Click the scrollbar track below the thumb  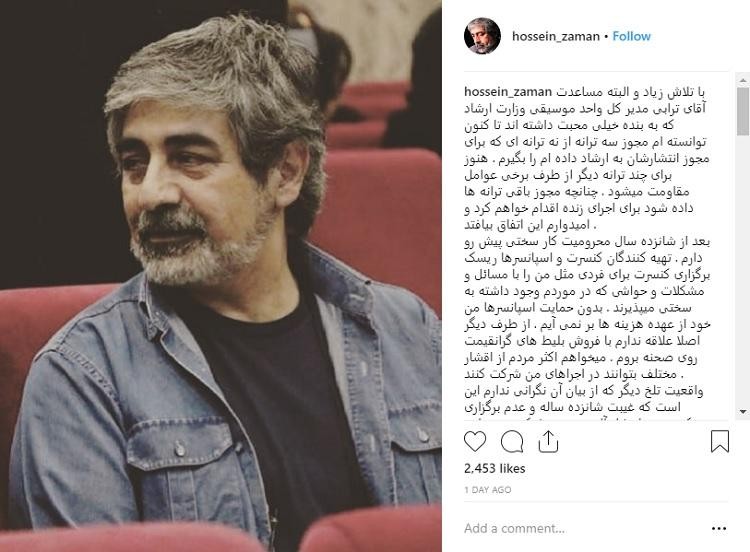743,270
